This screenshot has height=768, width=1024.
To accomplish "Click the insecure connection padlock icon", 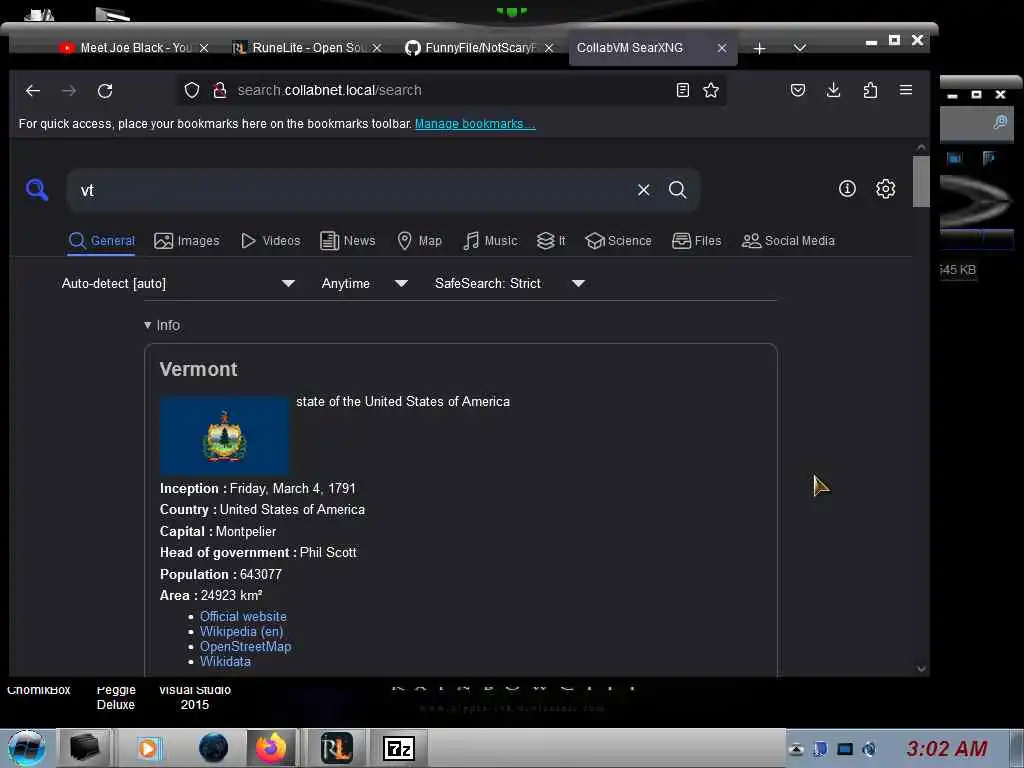I will point(220,90).
